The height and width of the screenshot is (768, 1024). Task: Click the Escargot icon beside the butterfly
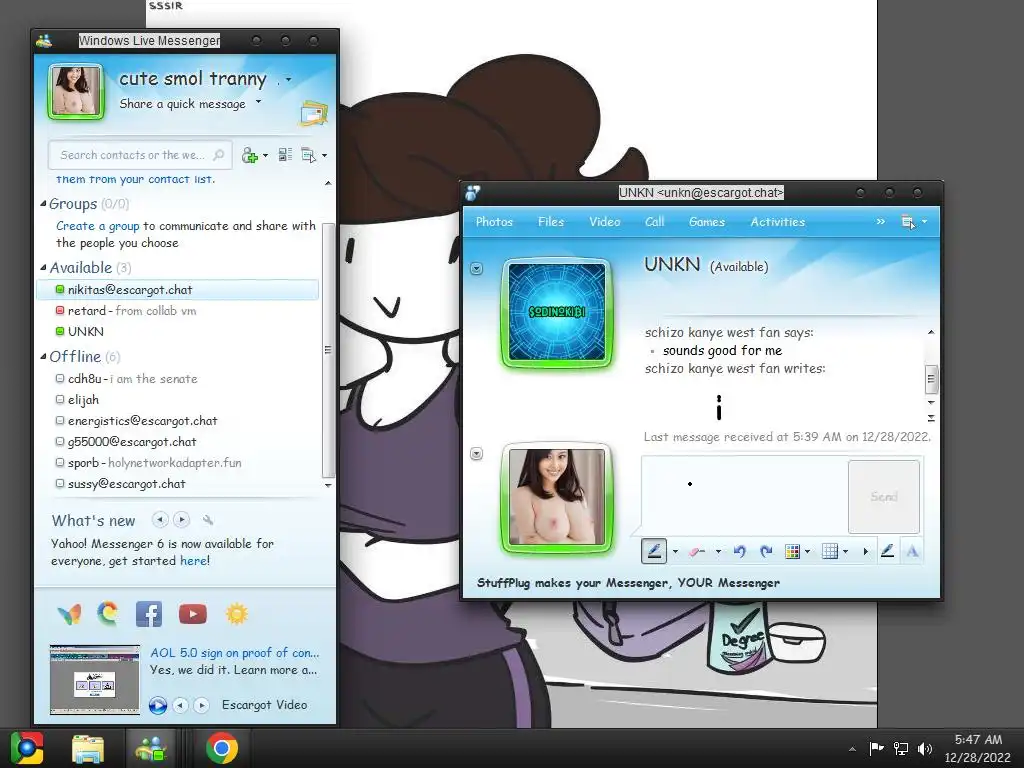pyautogui.click(x=108, y=613)
